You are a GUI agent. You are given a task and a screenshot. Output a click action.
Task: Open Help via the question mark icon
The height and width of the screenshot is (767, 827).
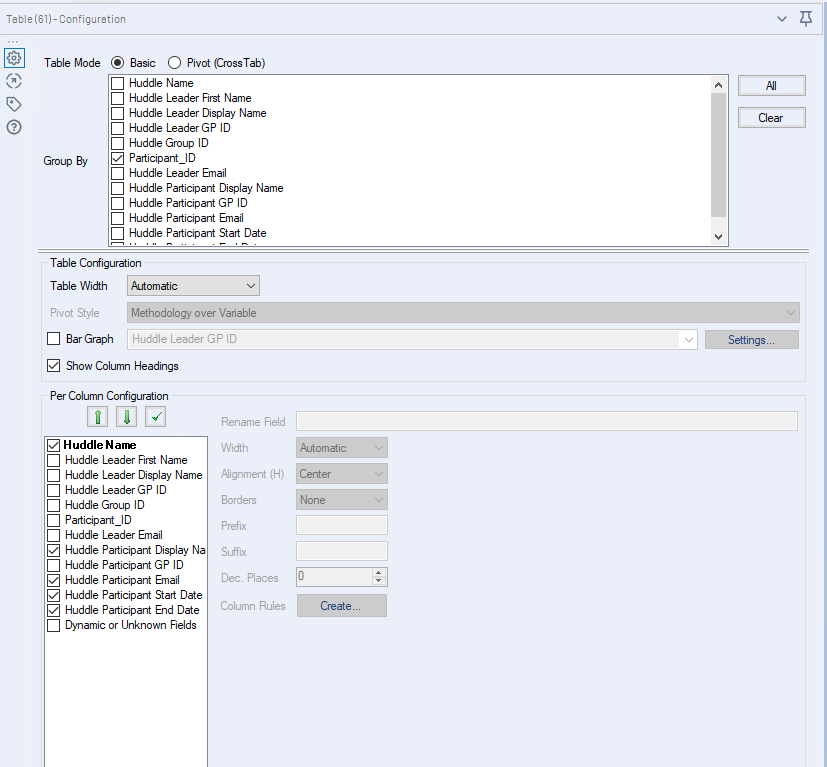coord(14,127)
